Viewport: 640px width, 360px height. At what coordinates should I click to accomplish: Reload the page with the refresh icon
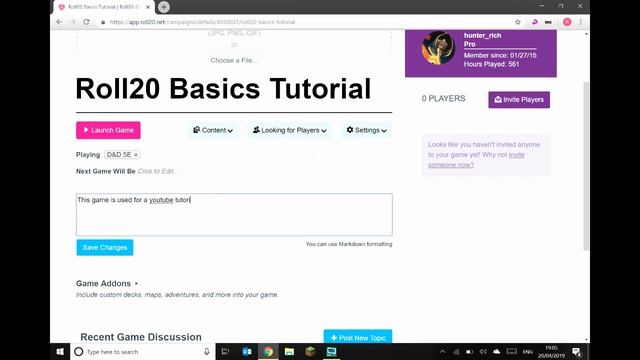pyautogui.click(x=86, y=22)
